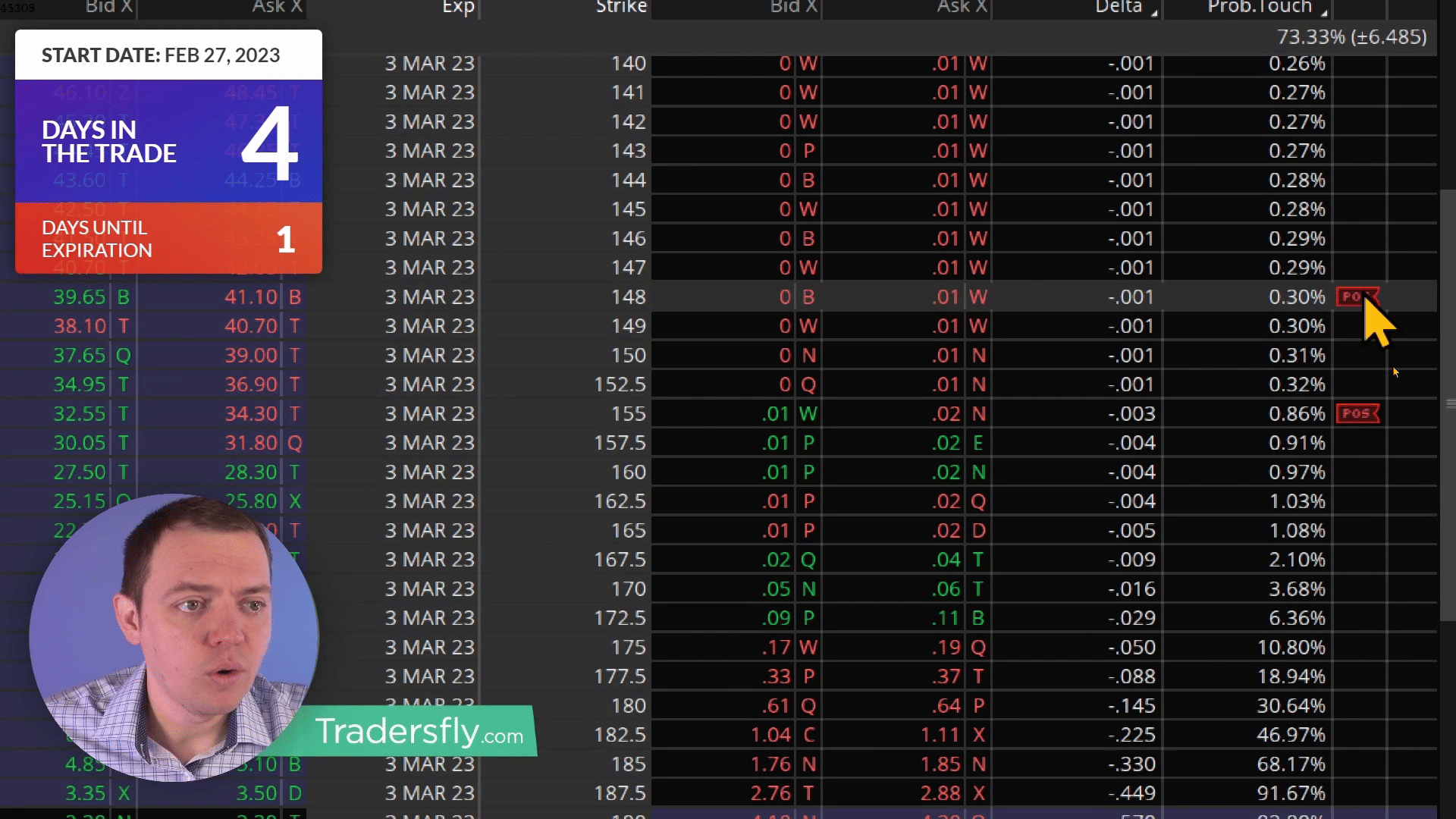The width and height of the screenshot is (1456, 819).
Task: Click the 3 MAR 23 expiration at strike 160
Action: click(x=429, y=472)
